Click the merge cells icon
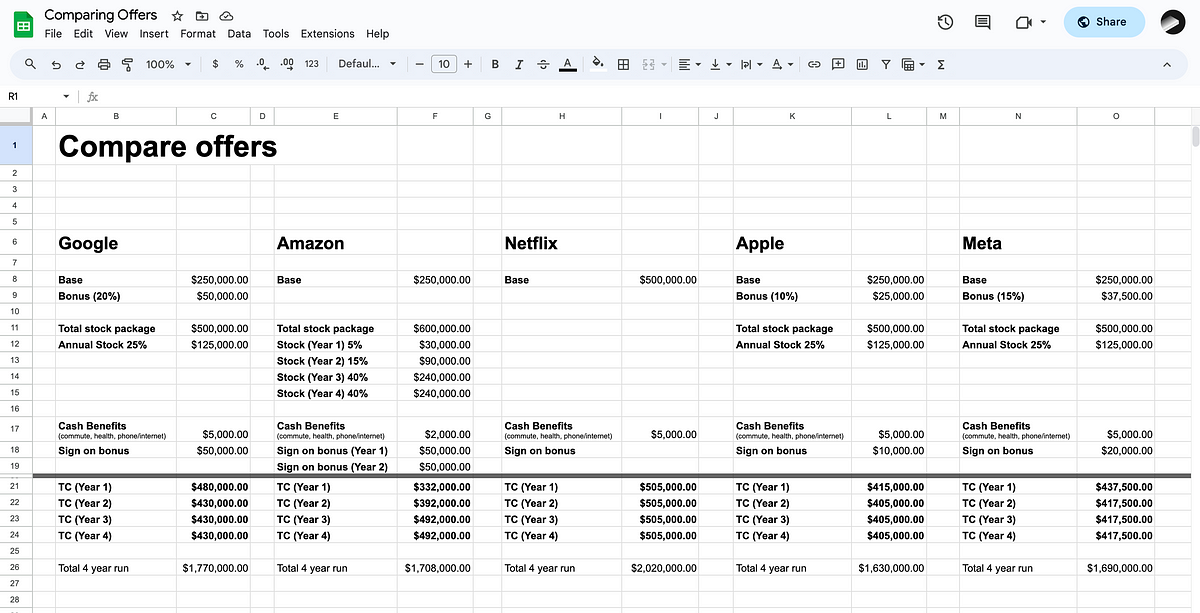 pyautogui.click(x=648, y=64)
